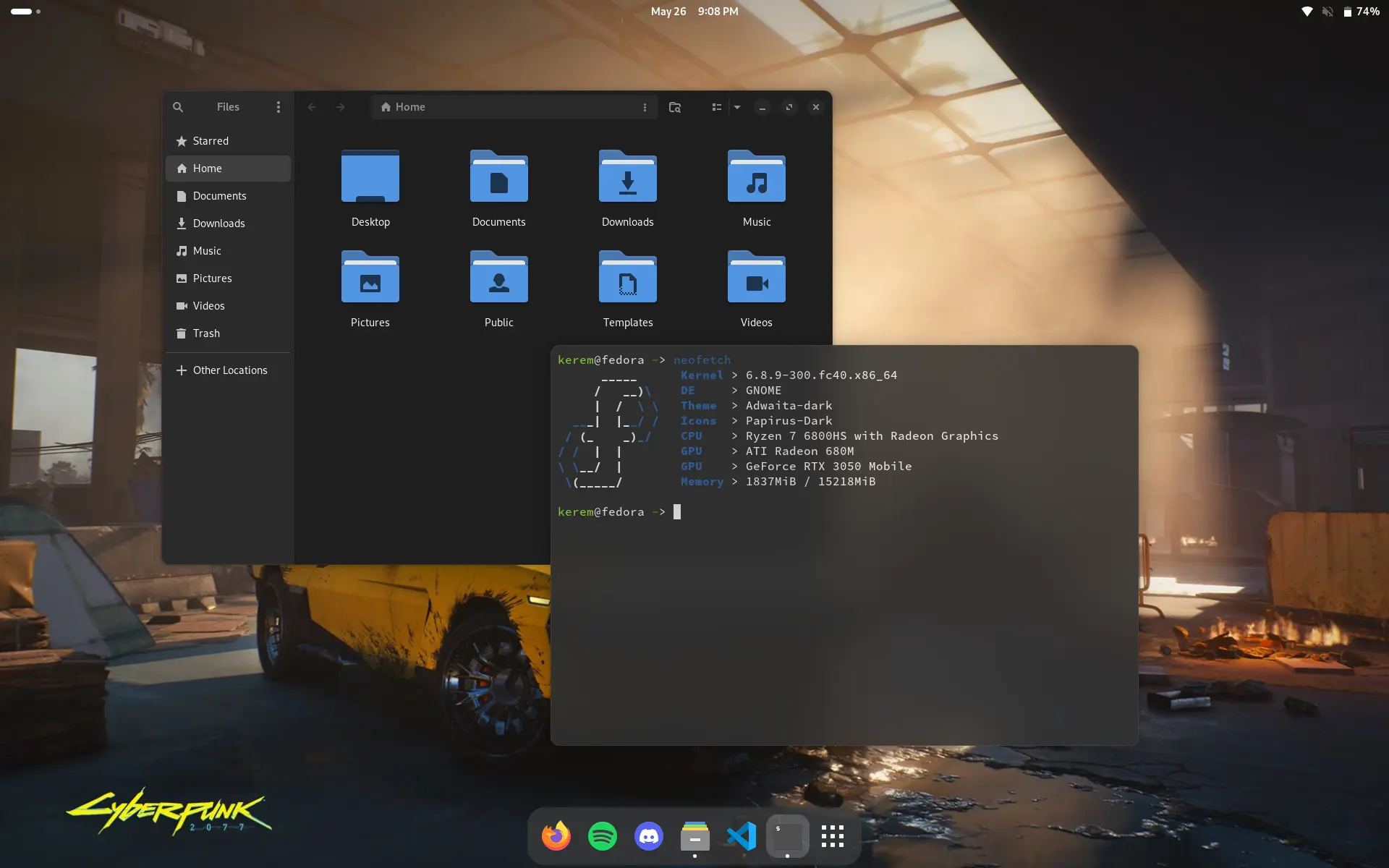The height and width of the screenshot is (868, 1389).
Task: Toggle list/grid view in Files
Action: [716, 107]
